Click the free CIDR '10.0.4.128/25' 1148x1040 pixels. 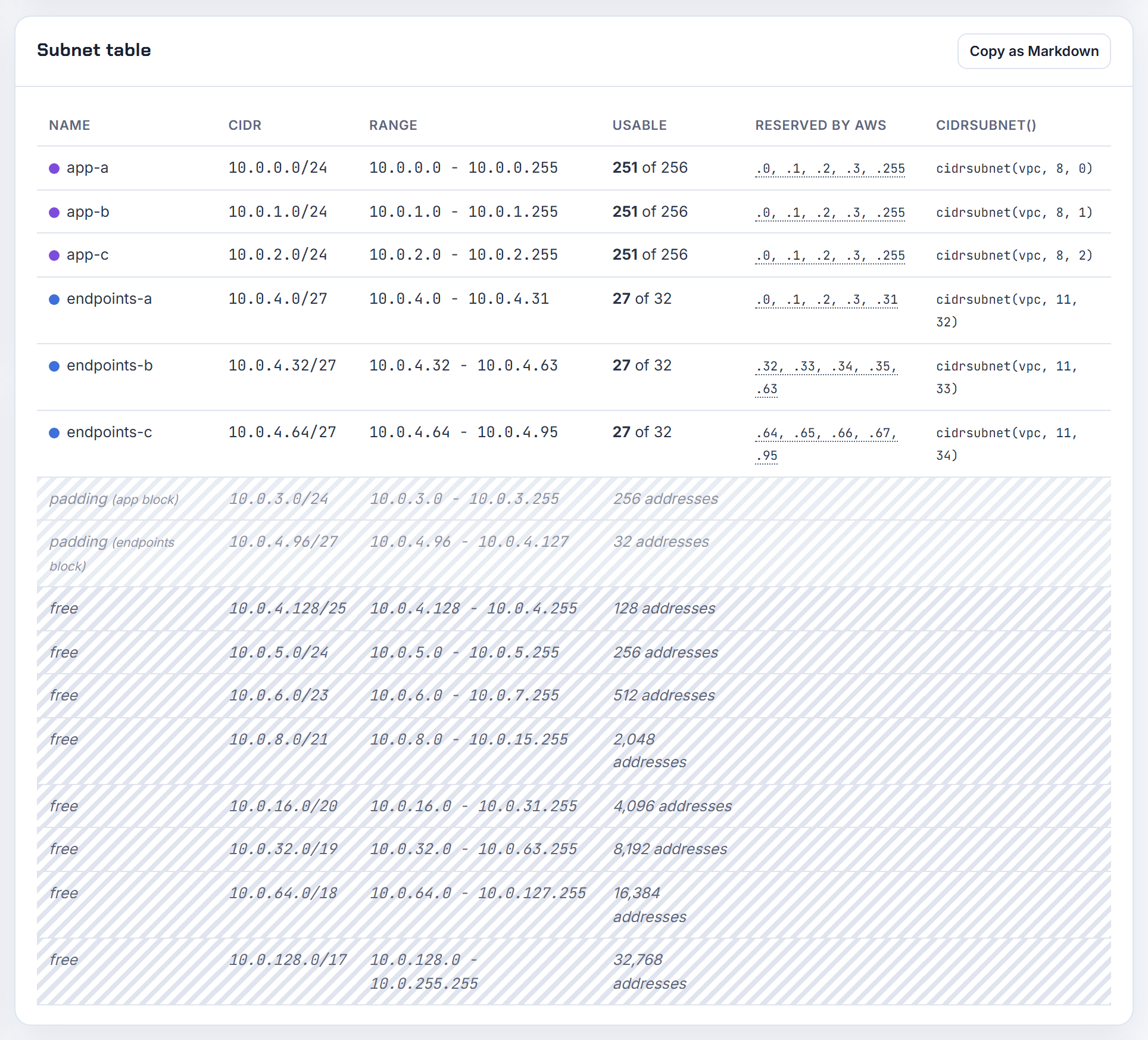point(288,609)
